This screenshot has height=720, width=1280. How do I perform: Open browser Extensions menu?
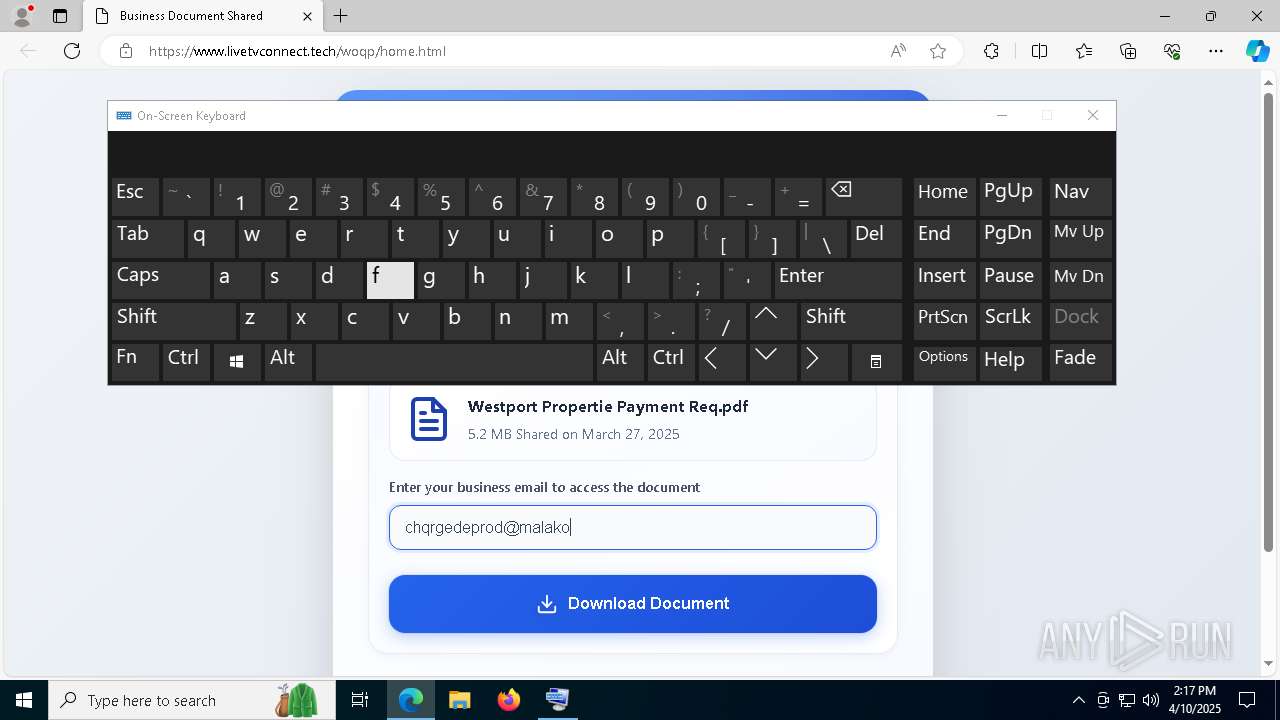[x=991, y=51]
